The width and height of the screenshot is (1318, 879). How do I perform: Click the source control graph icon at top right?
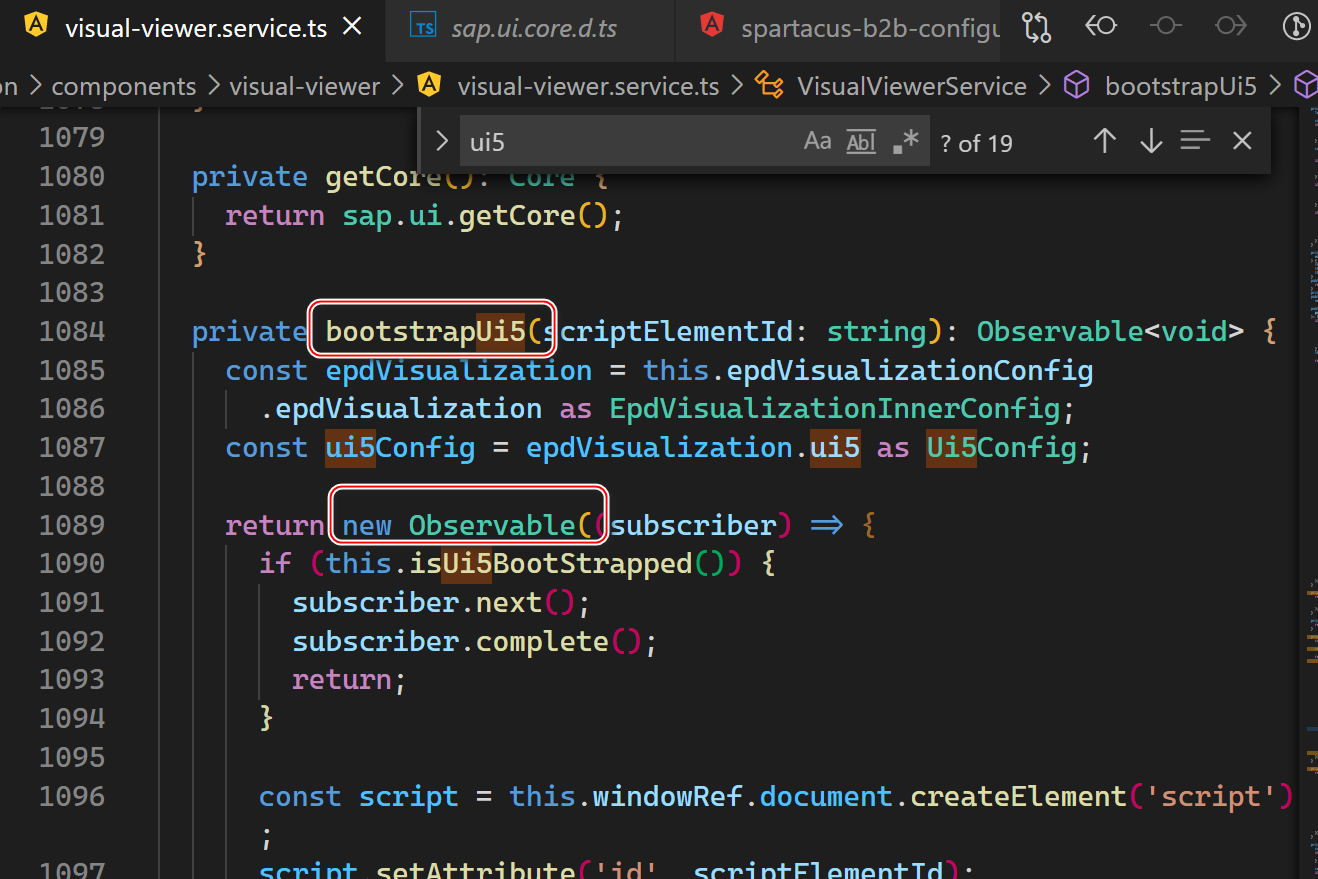[1296, 27]
